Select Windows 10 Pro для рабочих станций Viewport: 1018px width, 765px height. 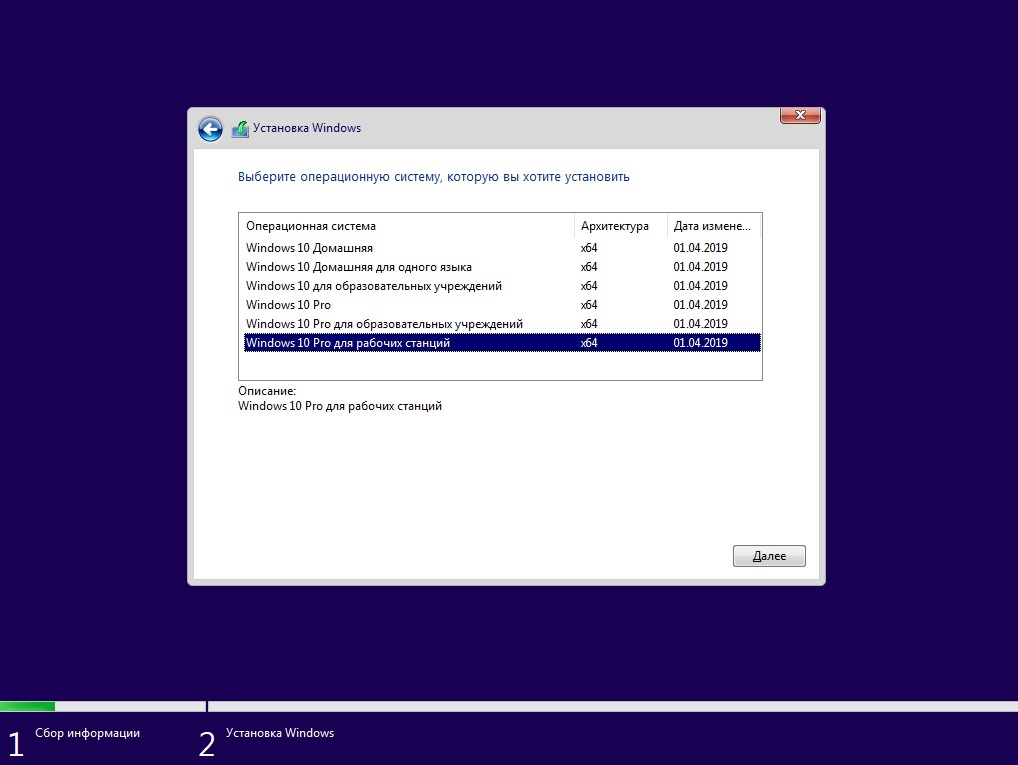(x=348, y=343)
